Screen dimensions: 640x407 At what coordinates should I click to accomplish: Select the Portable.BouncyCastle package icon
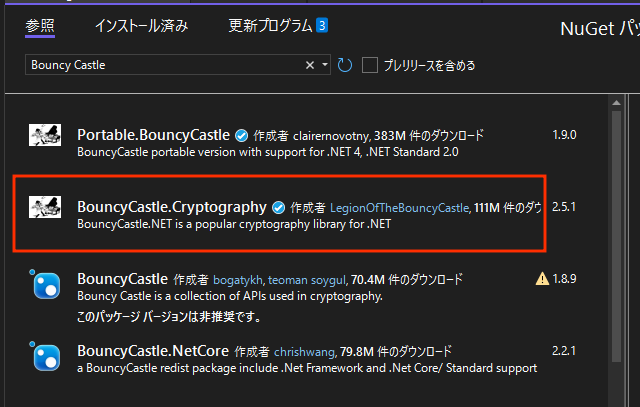45,135
